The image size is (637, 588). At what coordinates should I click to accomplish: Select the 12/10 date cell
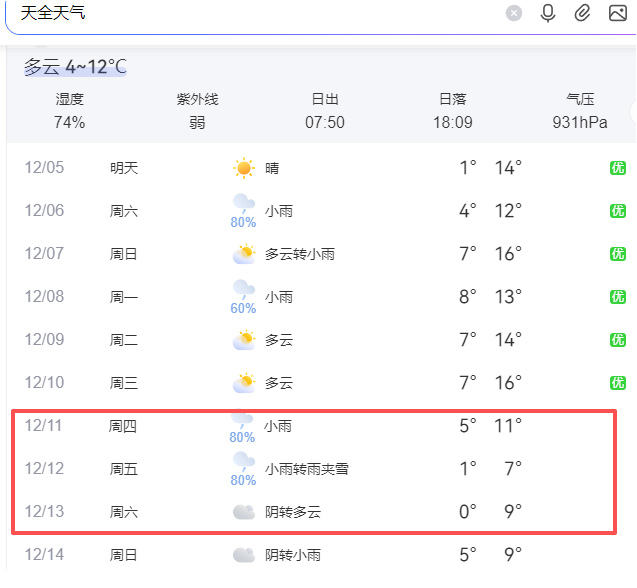[44, 382]
